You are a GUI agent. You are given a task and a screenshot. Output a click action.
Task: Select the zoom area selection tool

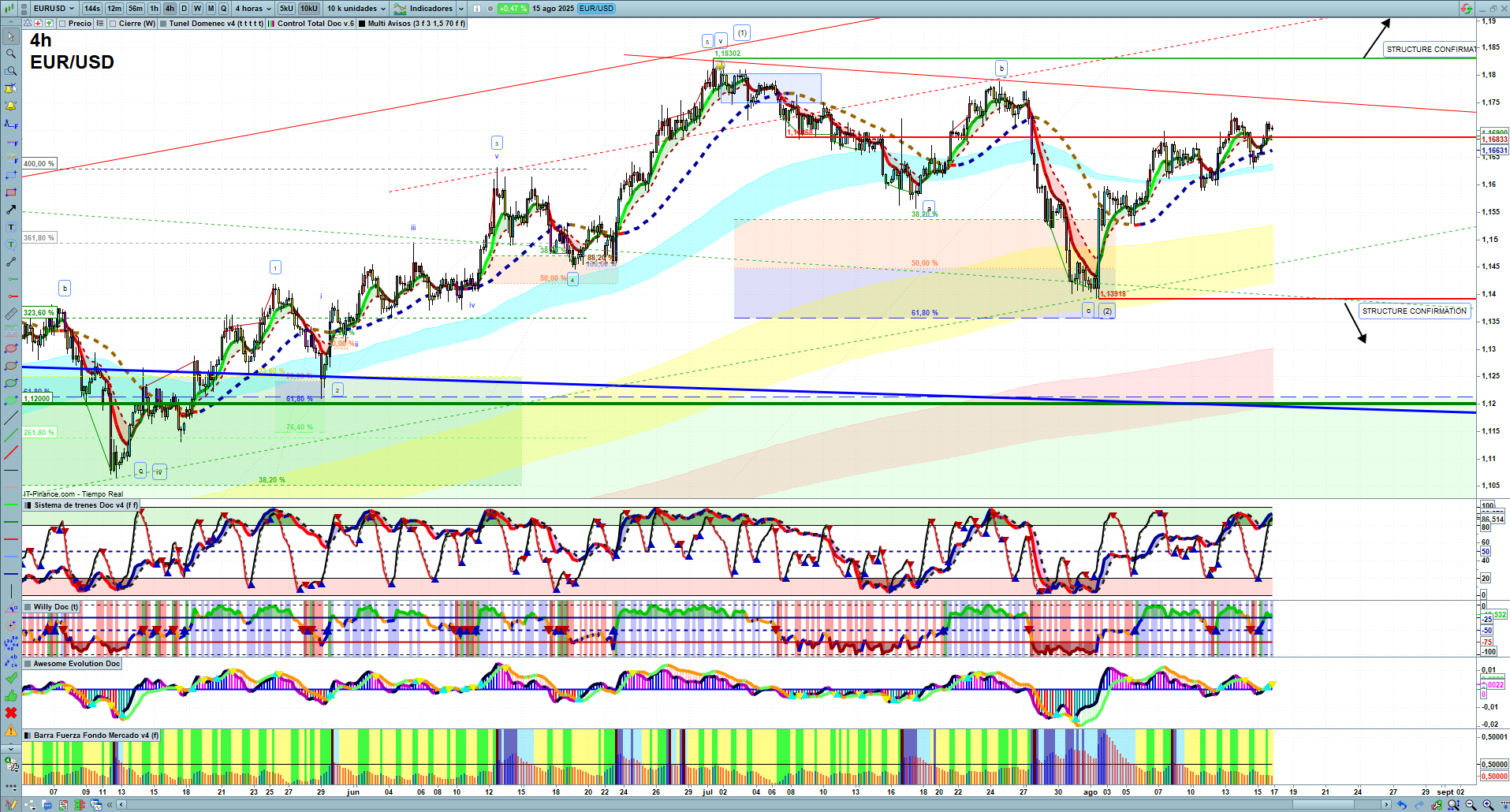coord(11,71)
